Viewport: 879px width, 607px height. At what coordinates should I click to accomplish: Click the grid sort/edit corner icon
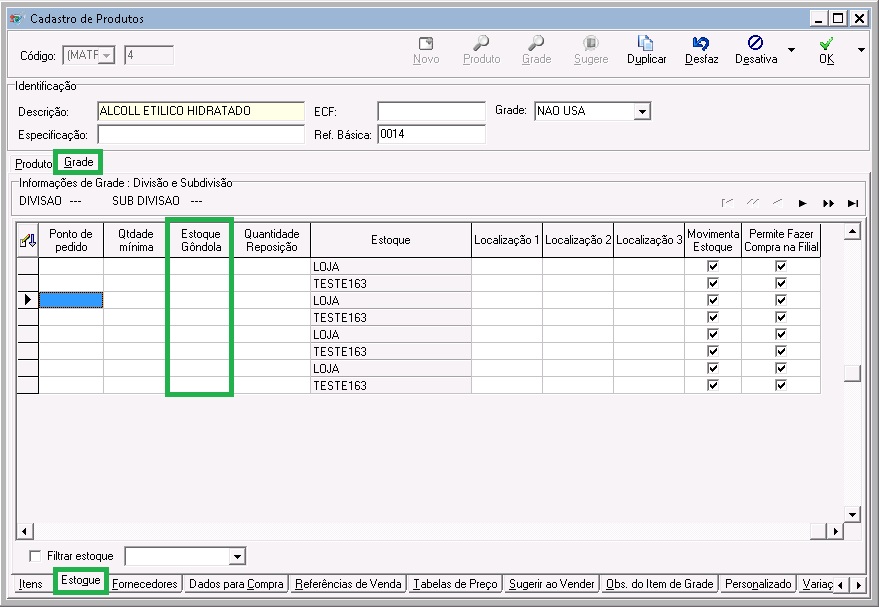(27, 240)
